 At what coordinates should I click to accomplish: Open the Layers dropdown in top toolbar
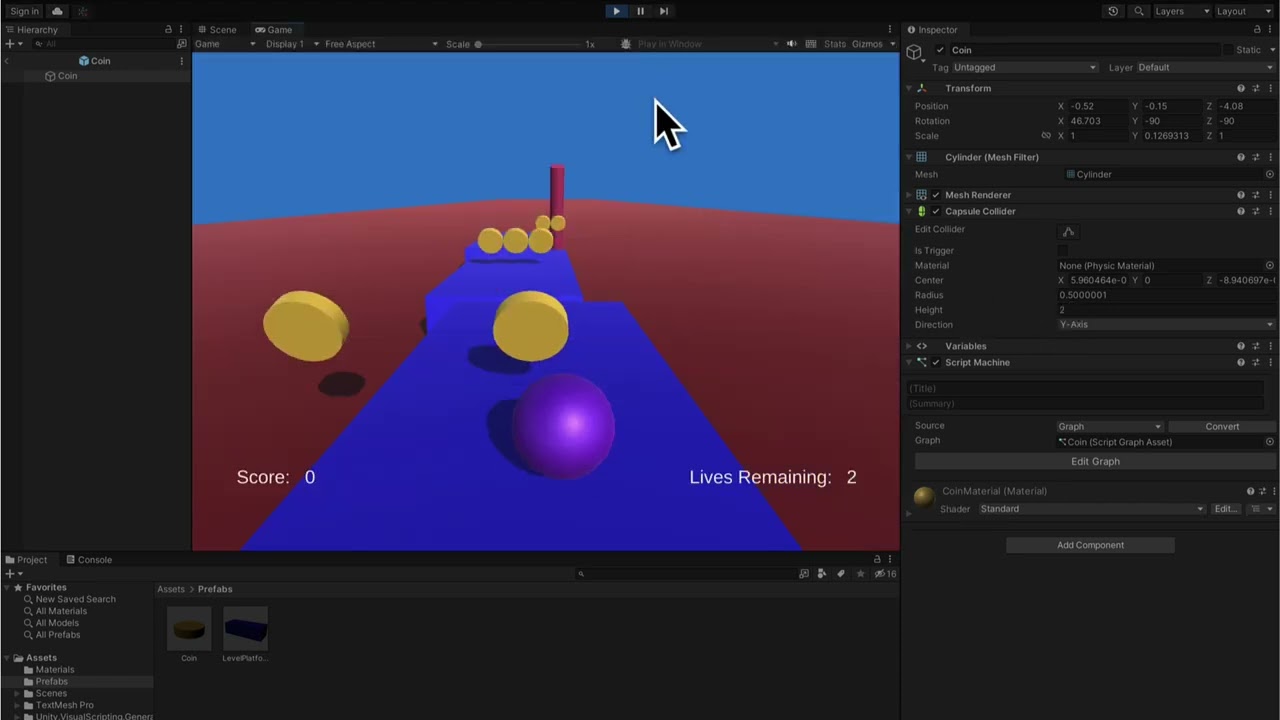(1182, 11)
